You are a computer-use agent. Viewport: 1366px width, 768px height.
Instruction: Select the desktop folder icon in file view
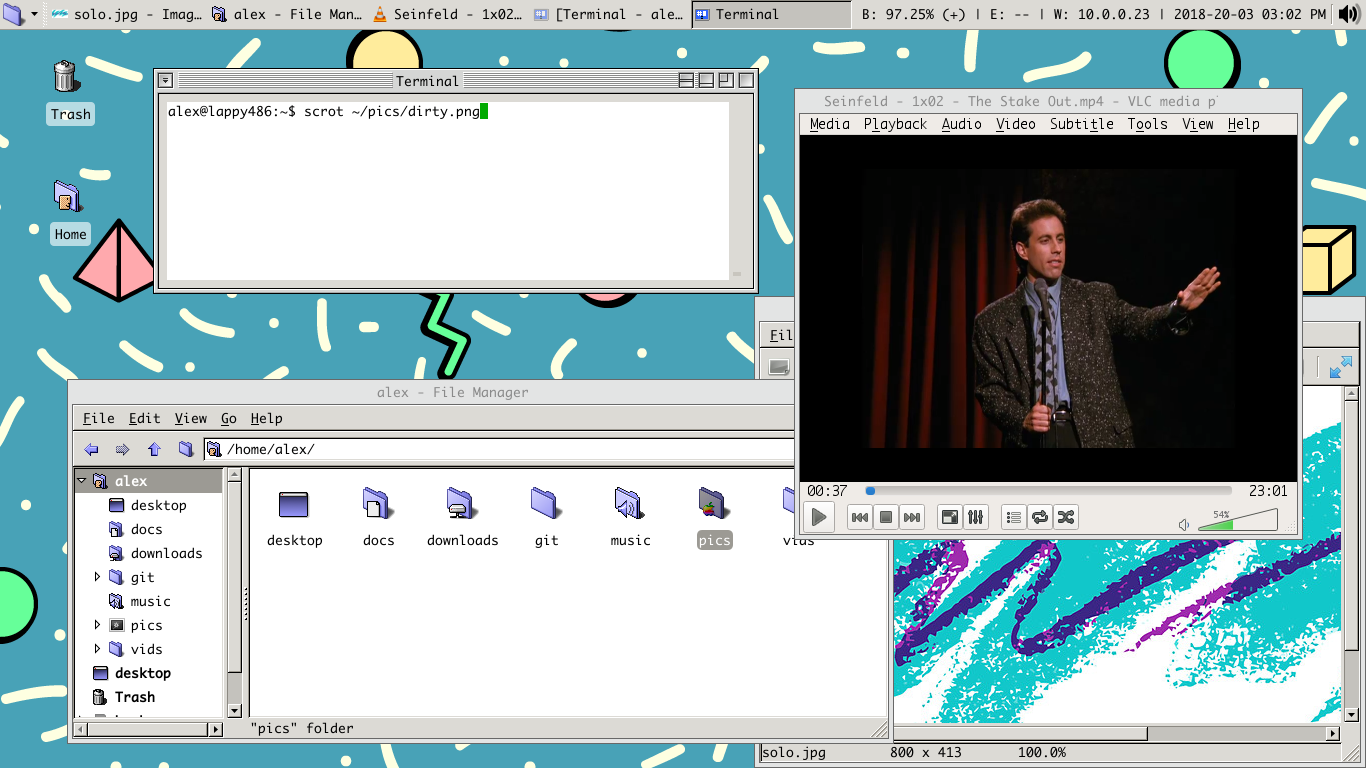point(294,505)
